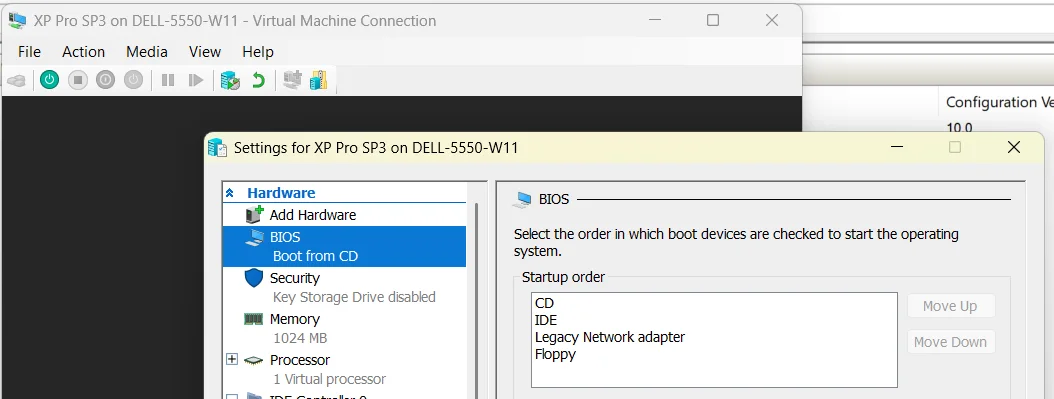Image resolution: width=1054 pixels, height=399 pixels.
Task: Open the View menu
Action: coord(205,52)
